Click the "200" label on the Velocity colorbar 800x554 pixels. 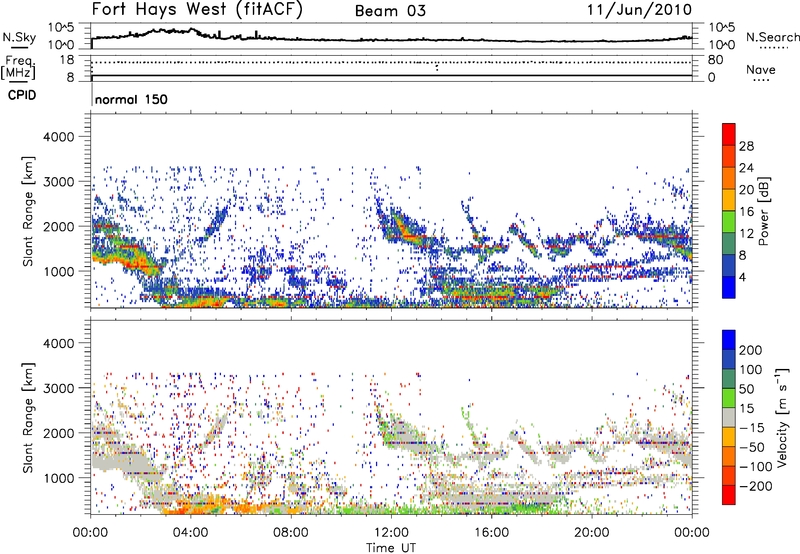[750, 350]
